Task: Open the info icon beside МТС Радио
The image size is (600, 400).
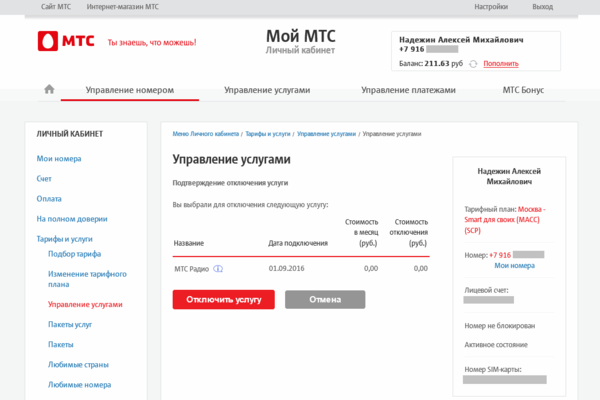Action: 218,269
